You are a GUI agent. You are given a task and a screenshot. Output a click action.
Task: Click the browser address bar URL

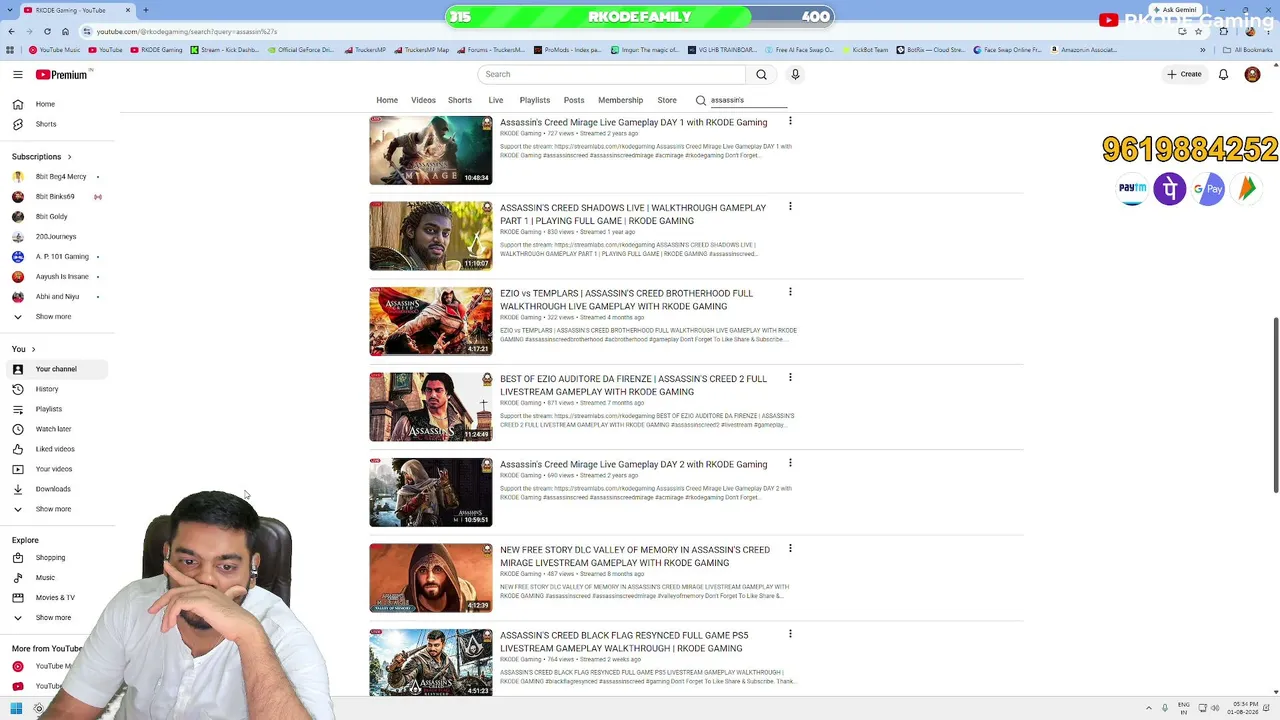(187, 31)
